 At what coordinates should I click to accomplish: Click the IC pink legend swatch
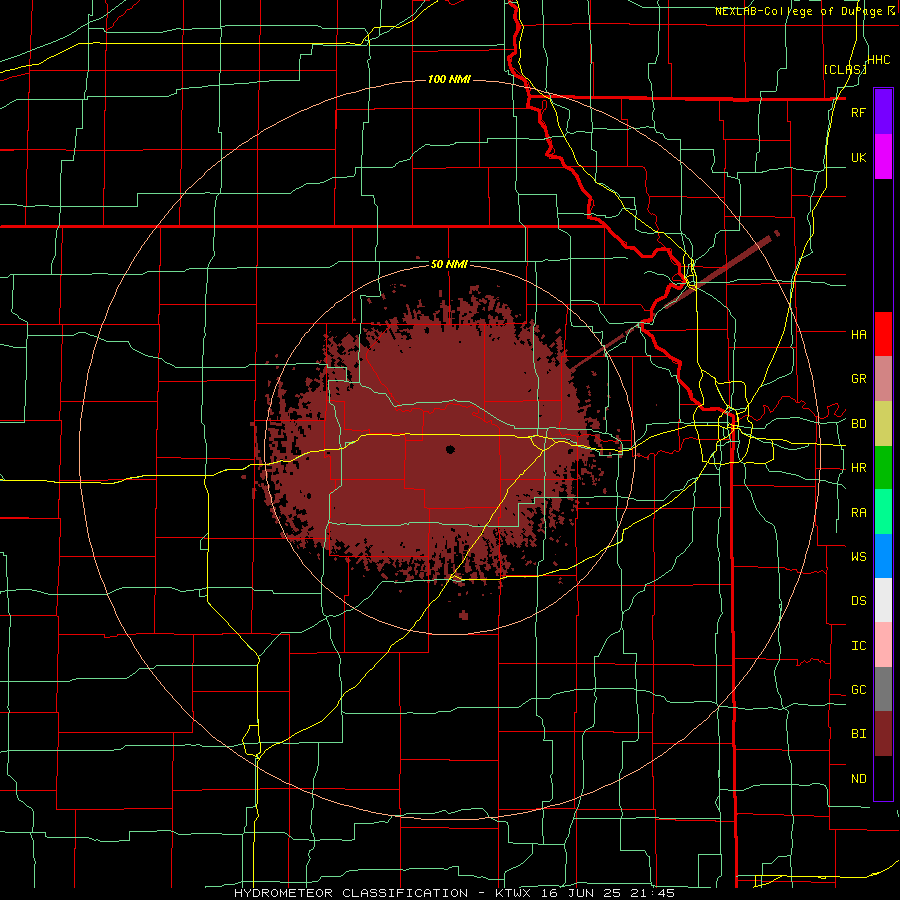(x=883, y=645)
